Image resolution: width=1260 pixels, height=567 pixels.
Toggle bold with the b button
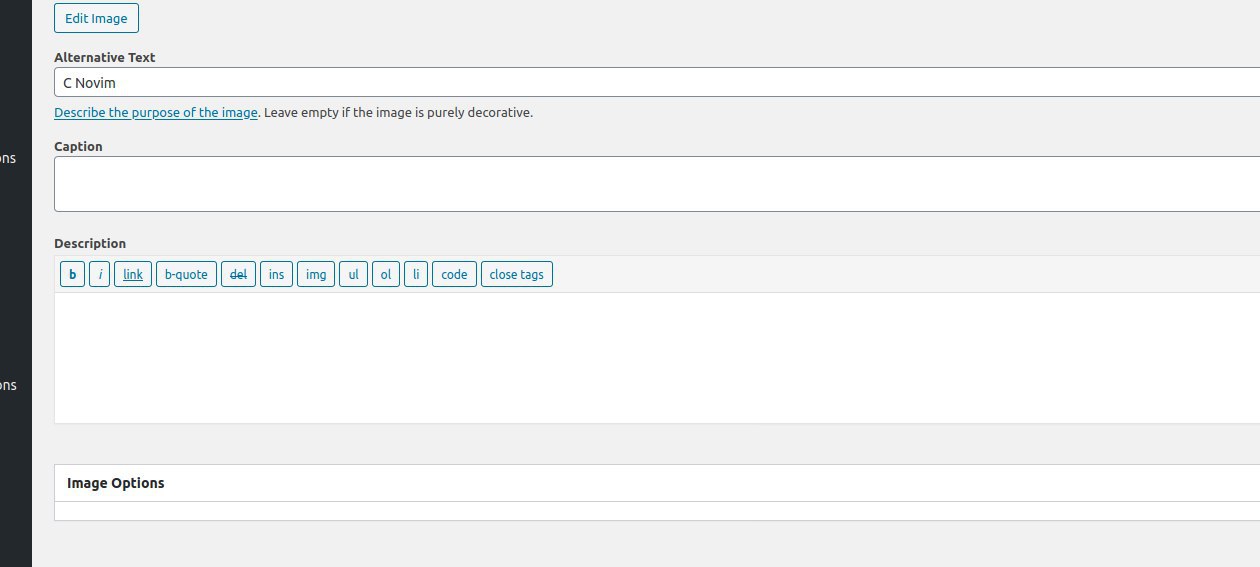point(72,274)
